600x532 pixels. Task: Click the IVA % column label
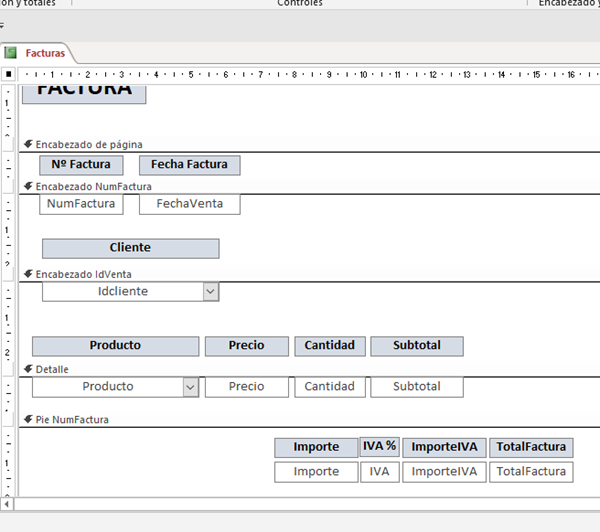379,447
